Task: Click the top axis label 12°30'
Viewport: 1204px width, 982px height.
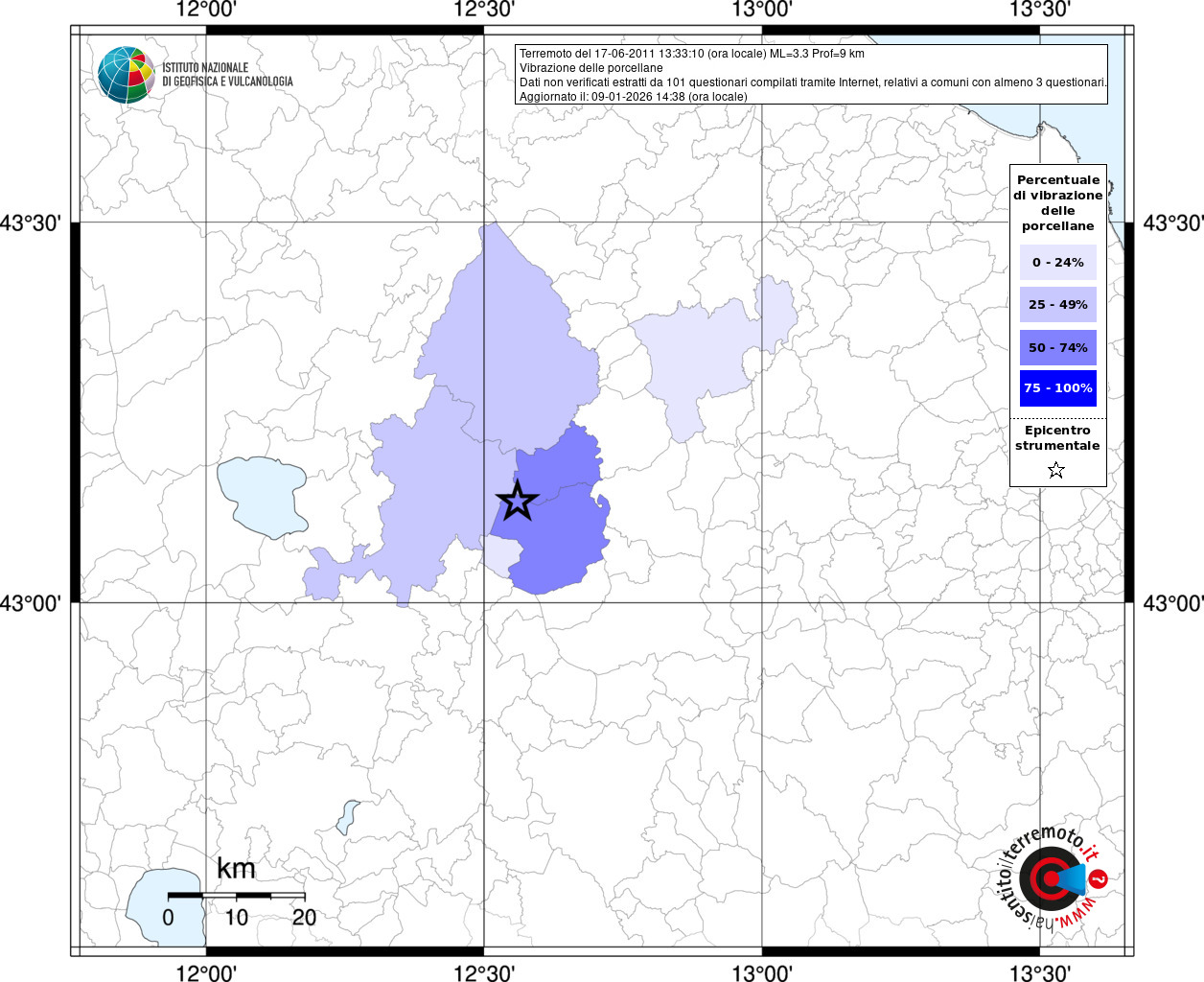Action: click(484, 10)
